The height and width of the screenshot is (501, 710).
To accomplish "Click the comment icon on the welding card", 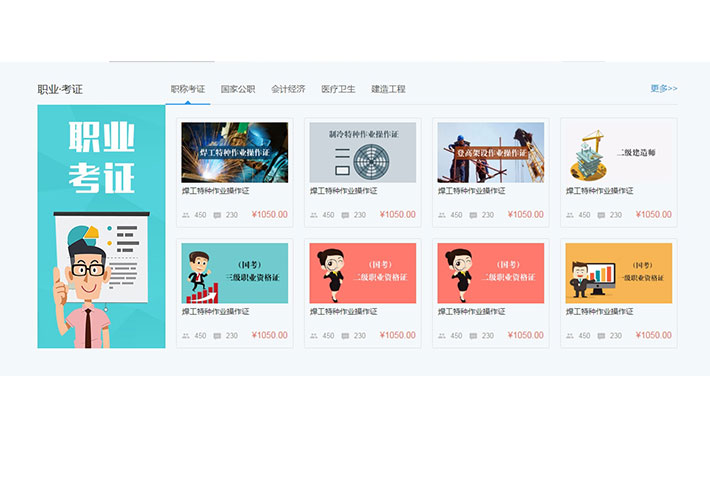I will point(218,215).
